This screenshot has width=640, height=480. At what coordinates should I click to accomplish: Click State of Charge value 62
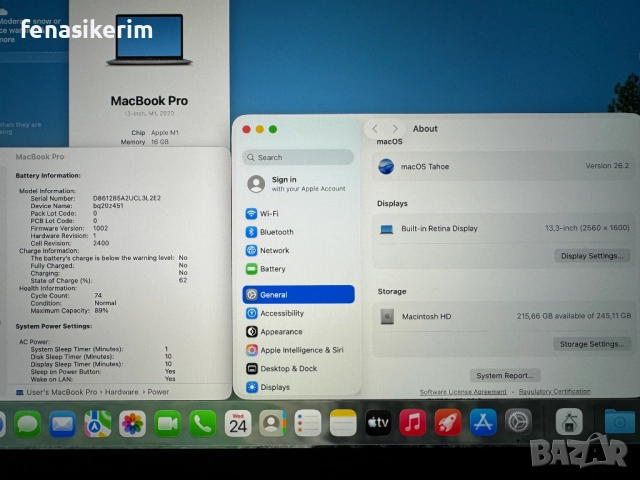pyautogui.click(x=183, y=280)
